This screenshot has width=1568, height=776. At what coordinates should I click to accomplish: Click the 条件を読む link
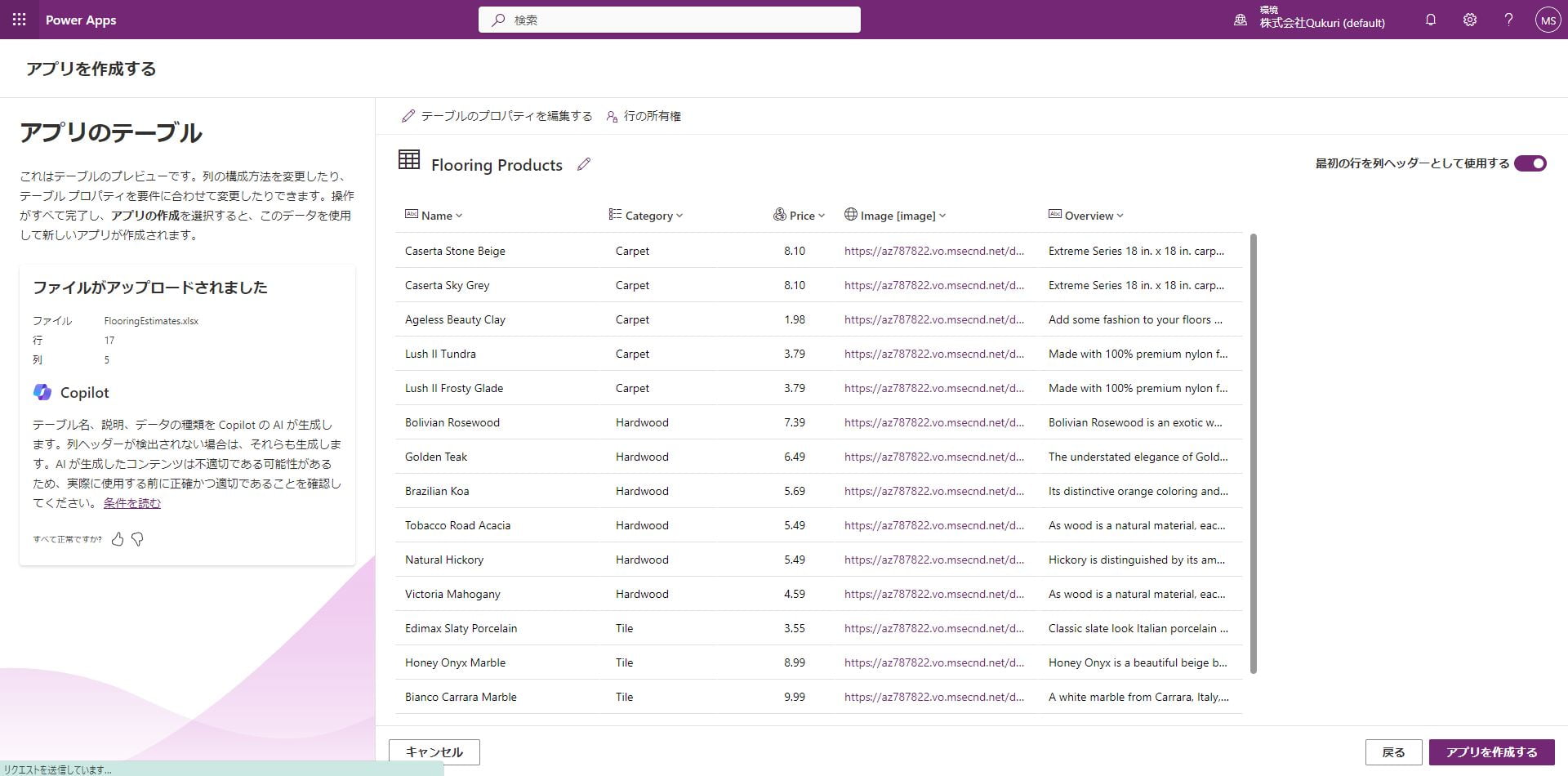pos(131,503)
